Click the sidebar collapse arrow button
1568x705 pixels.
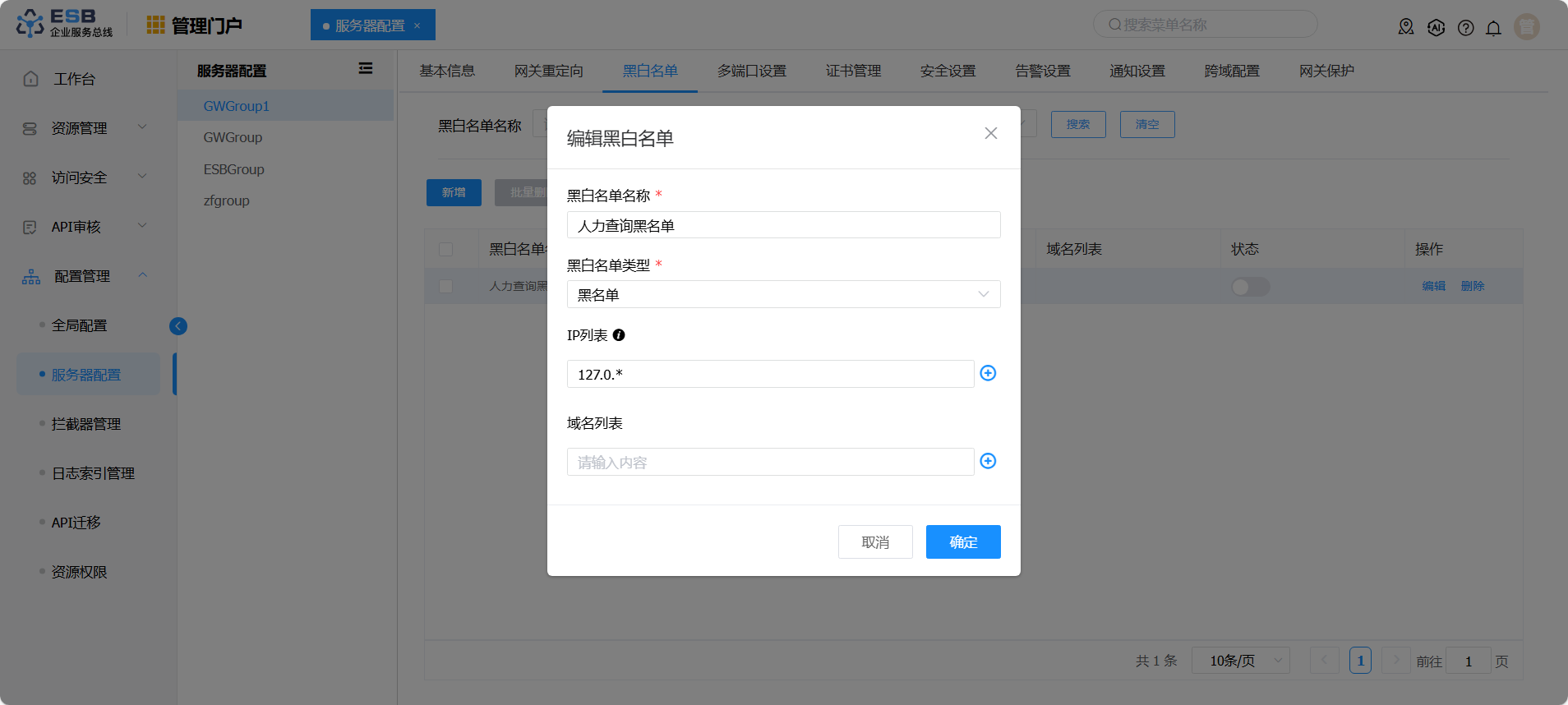(178, 326)
